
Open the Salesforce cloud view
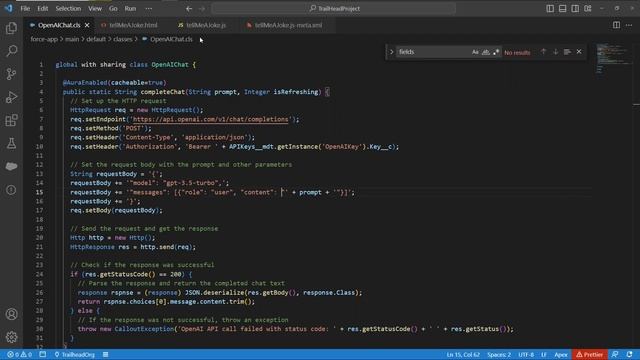coord(11,167)
